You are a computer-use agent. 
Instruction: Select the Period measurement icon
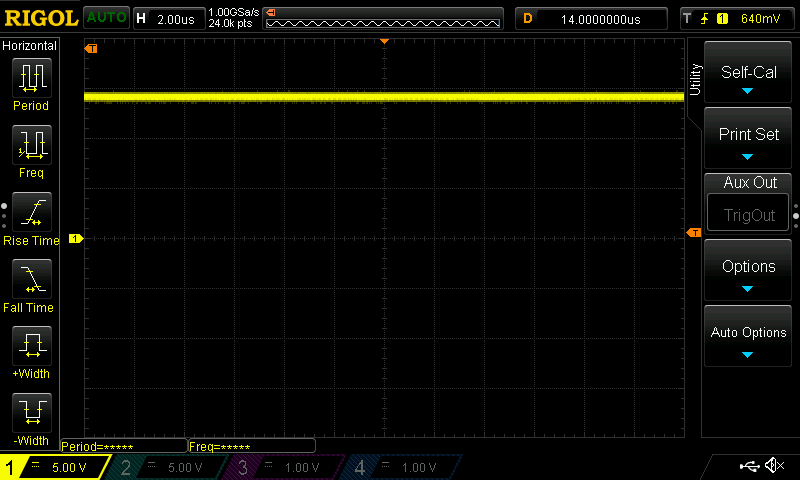[x=32, y=78]
